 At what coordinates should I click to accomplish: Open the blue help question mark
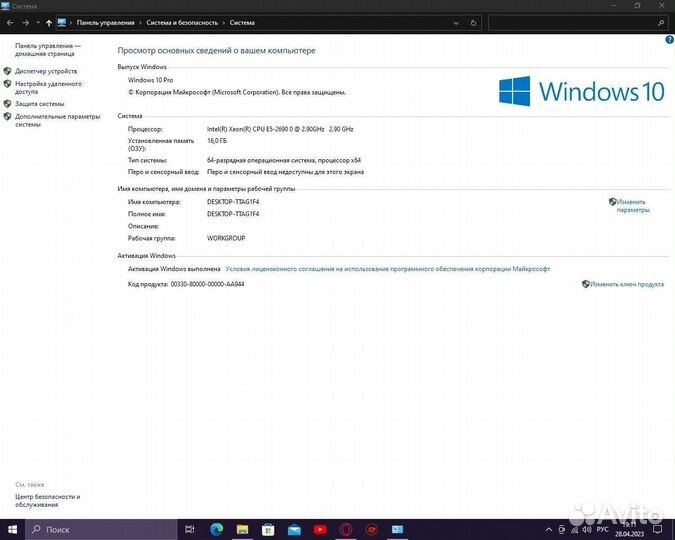pos(669,40)
